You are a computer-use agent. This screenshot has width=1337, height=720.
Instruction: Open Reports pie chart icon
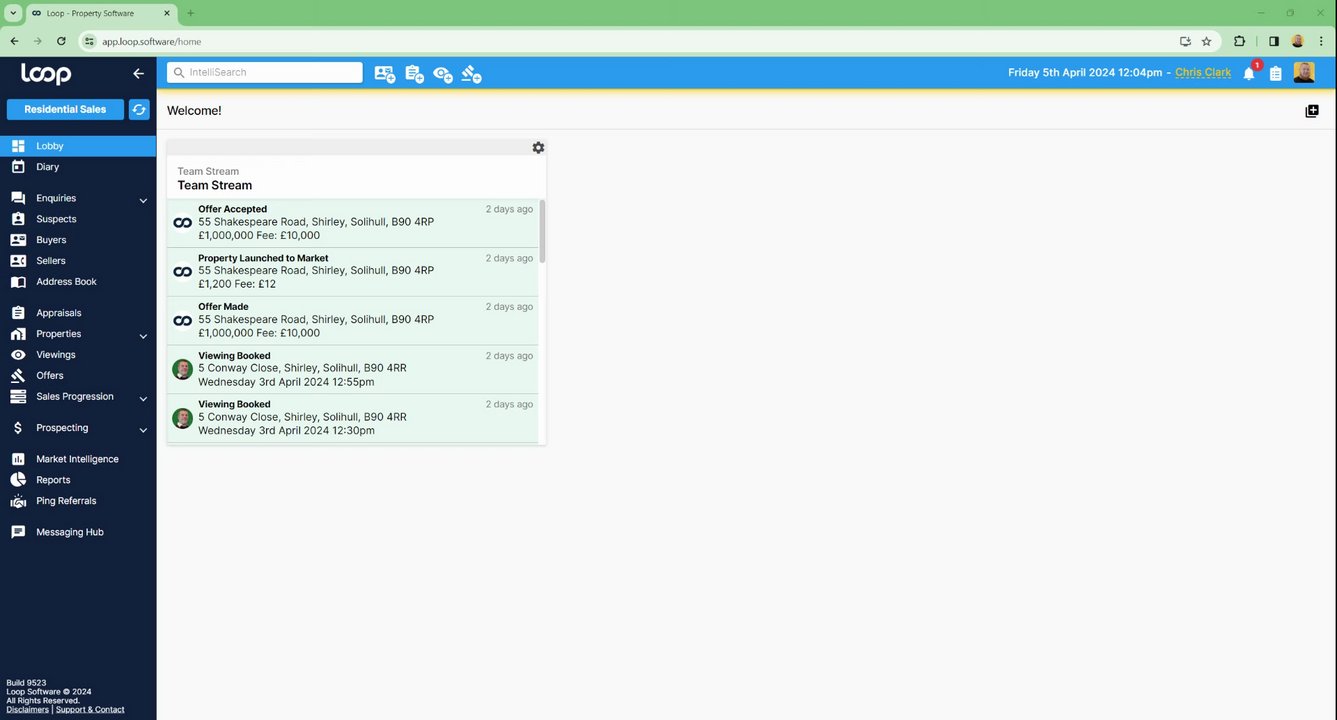click(x=18, y=480)
